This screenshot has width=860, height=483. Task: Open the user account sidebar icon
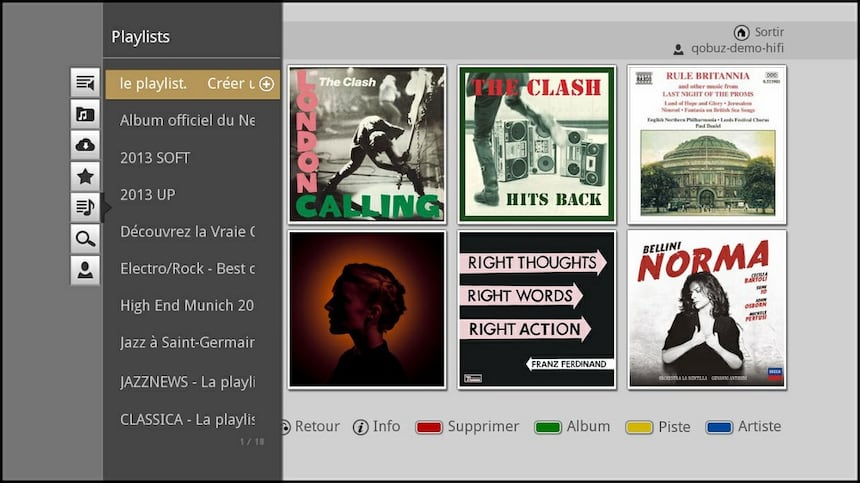click(x=85, y=270)
